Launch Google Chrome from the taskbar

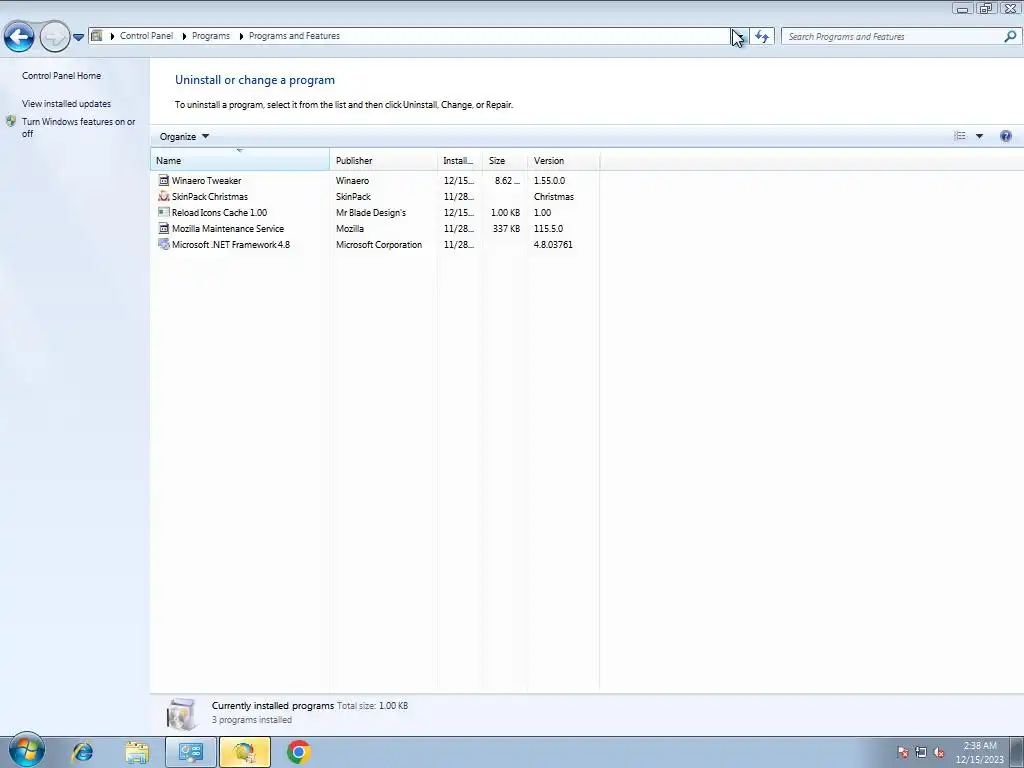(298, 752)
